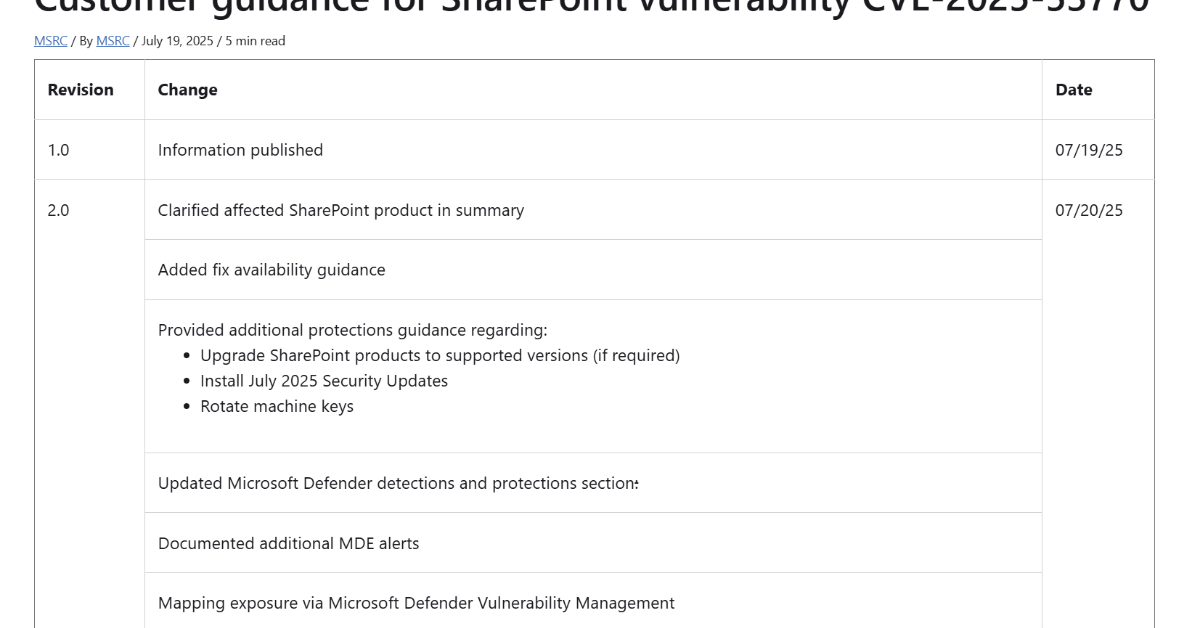Click "Upgrade SharePoint products to supported versions" bullet
Screen dimensions: 1200x628
[440, 355]
